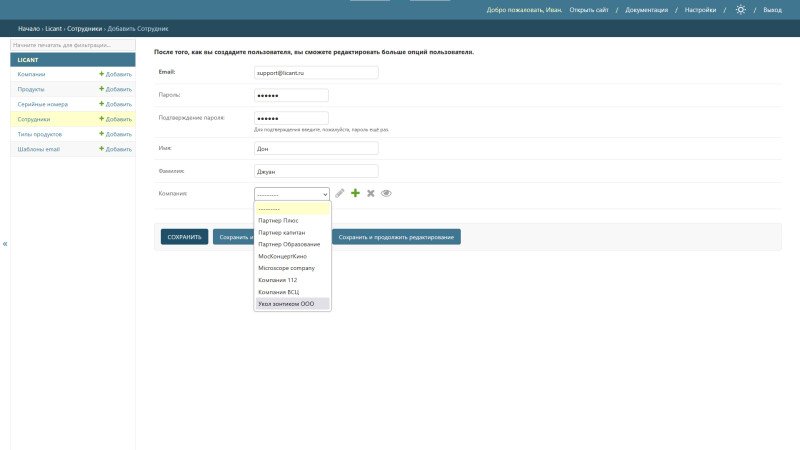Open Сотрудники in the sidebar
The width and height of the screenshot is (800, 450).
[34, 119]
